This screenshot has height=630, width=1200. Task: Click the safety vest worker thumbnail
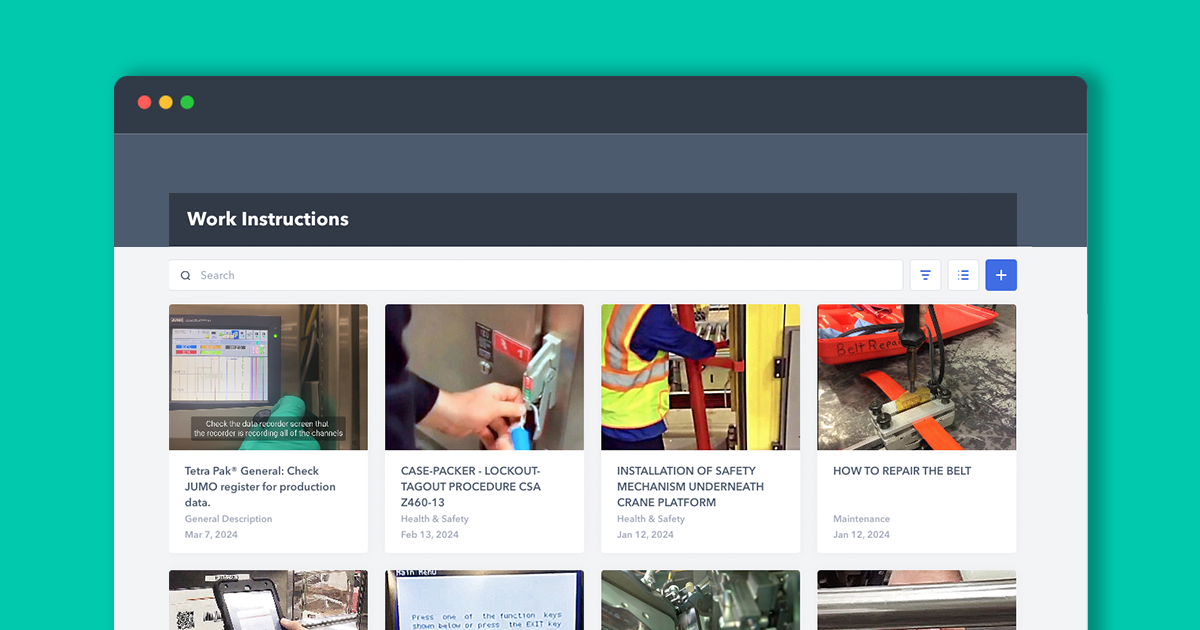point(700,377)
